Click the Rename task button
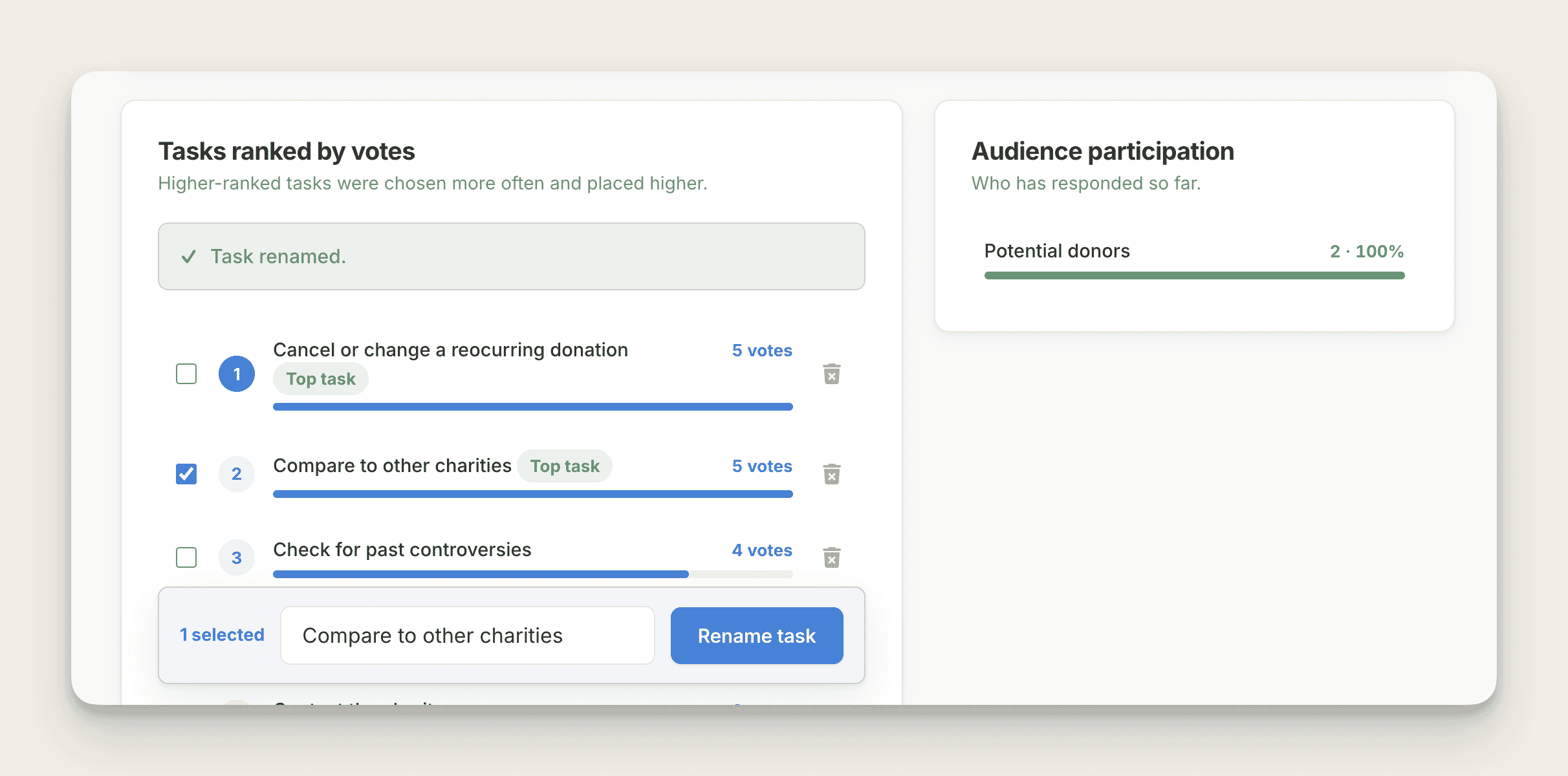The height and width of the screenshot is (776, 1568). (757, 636)
